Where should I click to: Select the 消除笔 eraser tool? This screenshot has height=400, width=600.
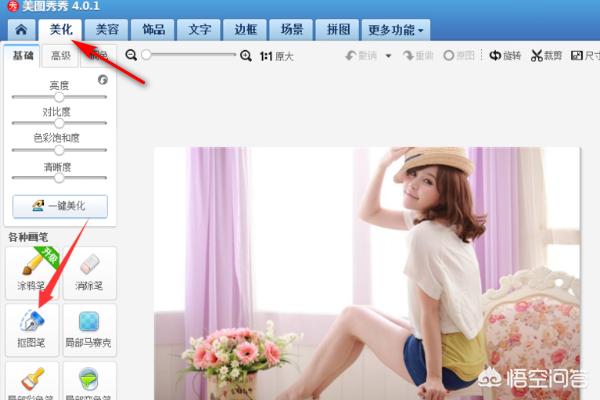click(x=89, y=273)
